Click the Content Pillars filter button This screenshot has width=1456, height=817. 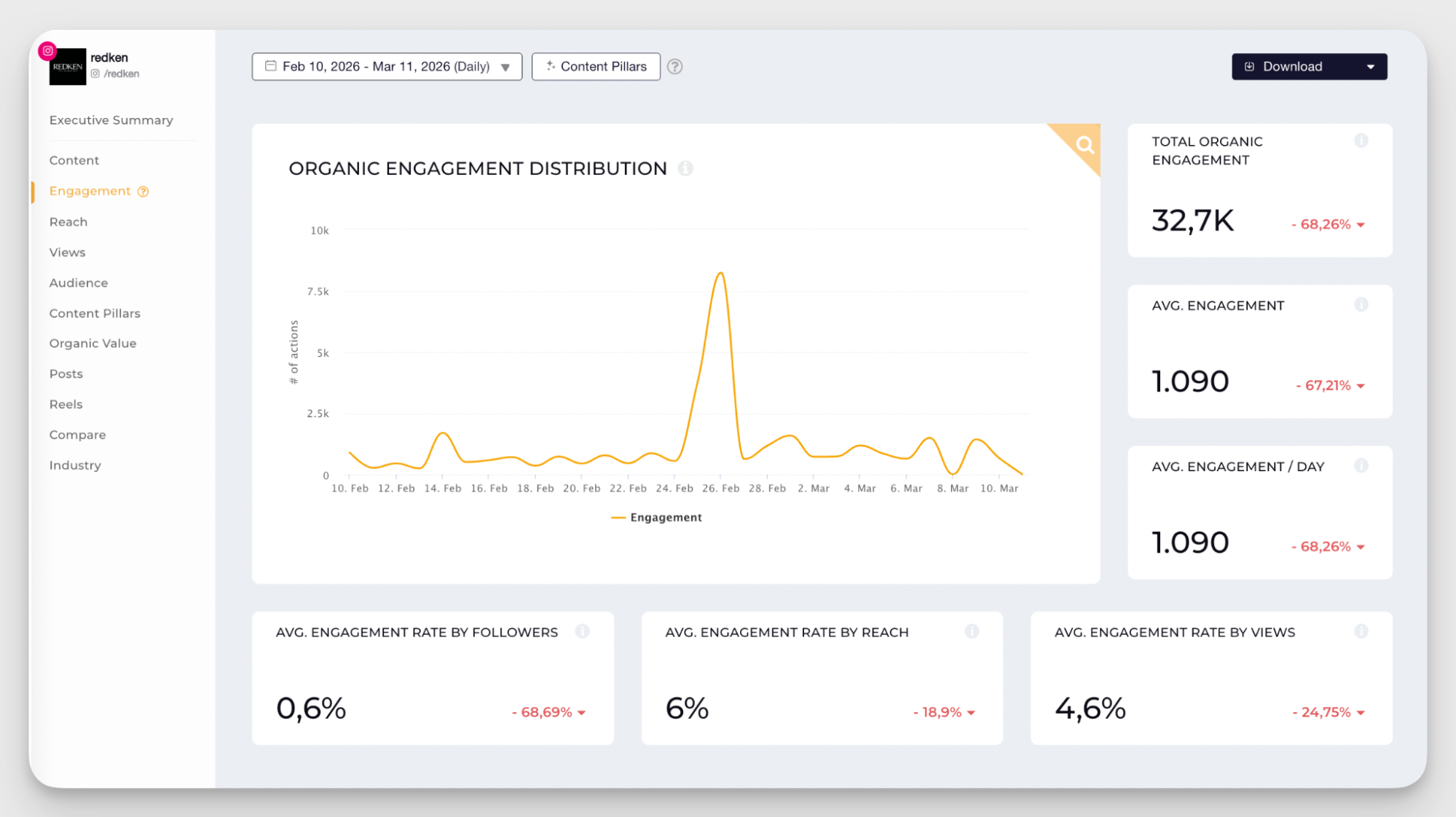pyautogui.click(x=596, y=66)
